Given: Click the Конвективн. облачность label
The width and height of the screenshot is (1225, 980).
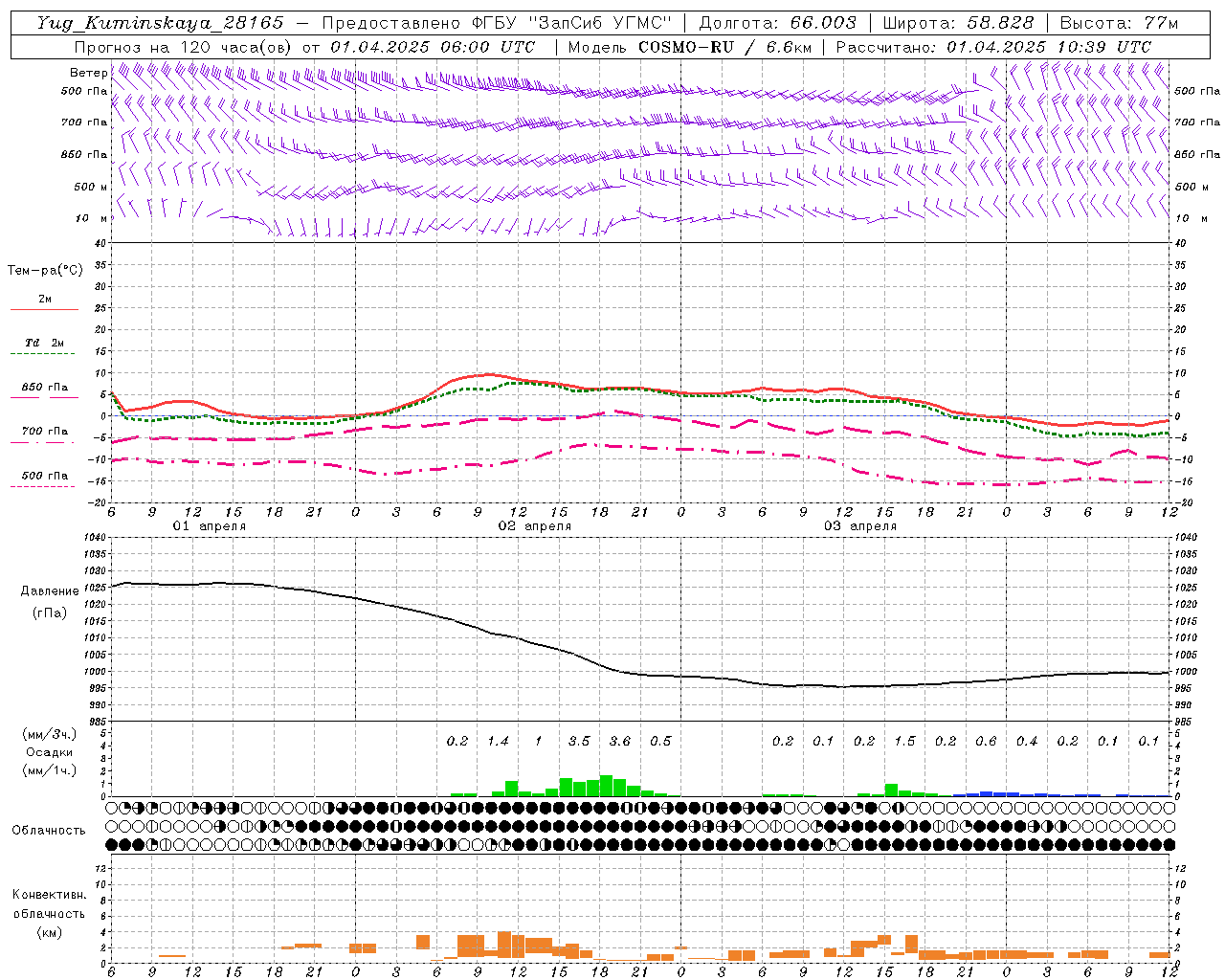Looking at the screenshot, I should coord(49,904).
